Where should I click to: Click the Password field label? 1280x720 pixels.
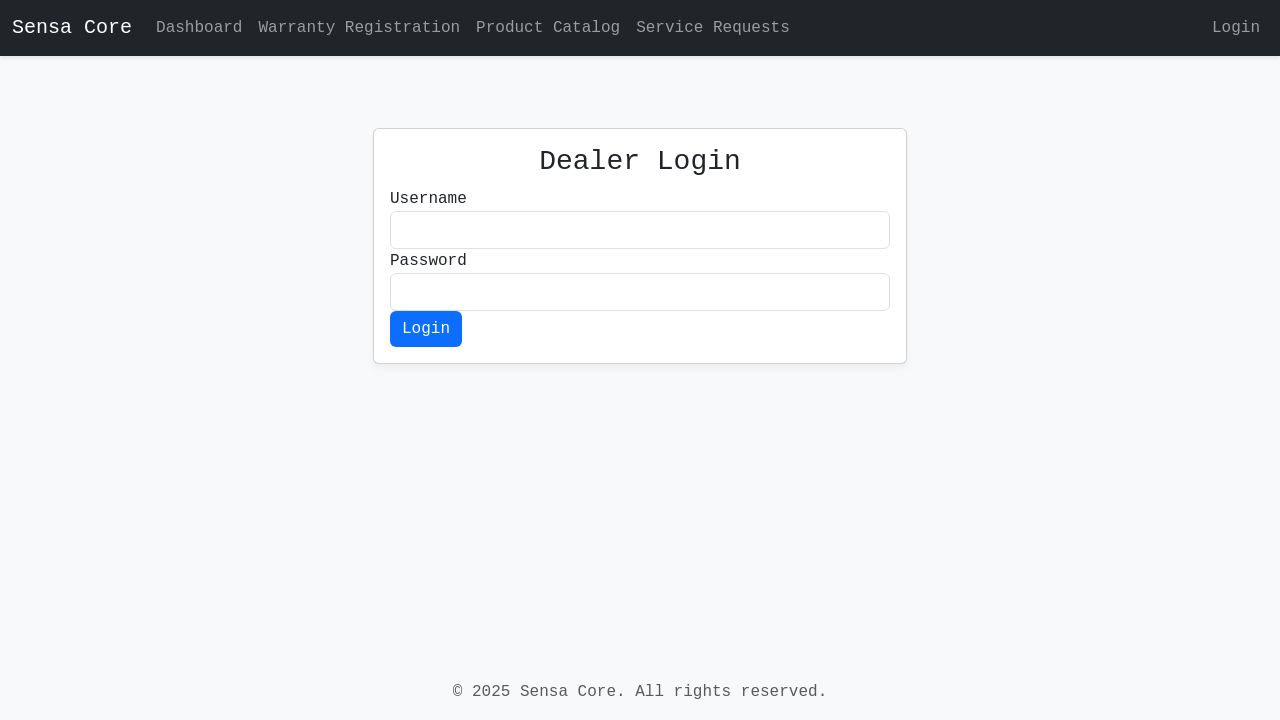pos(428,261)
